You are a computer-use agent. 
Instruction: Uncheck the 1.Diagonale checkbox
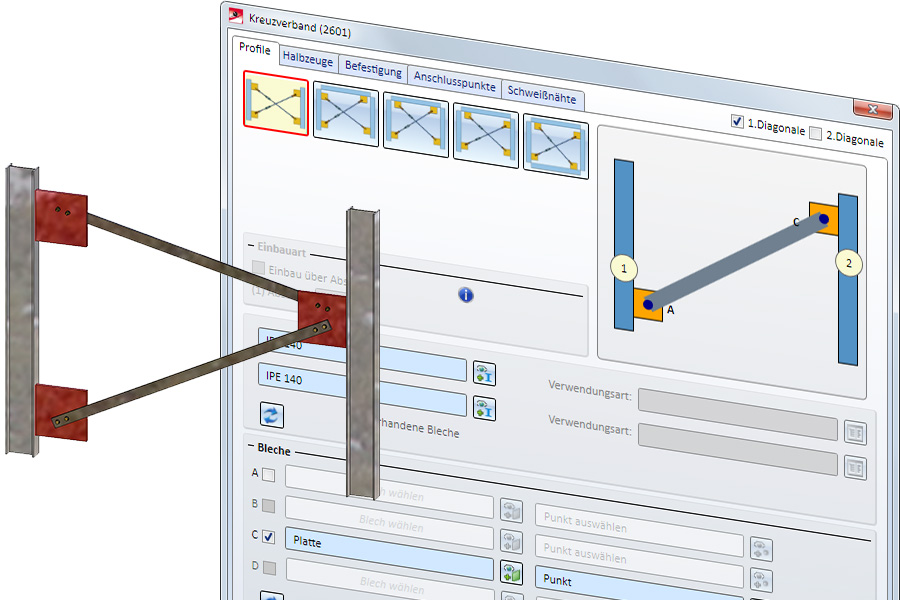point(738,122)
